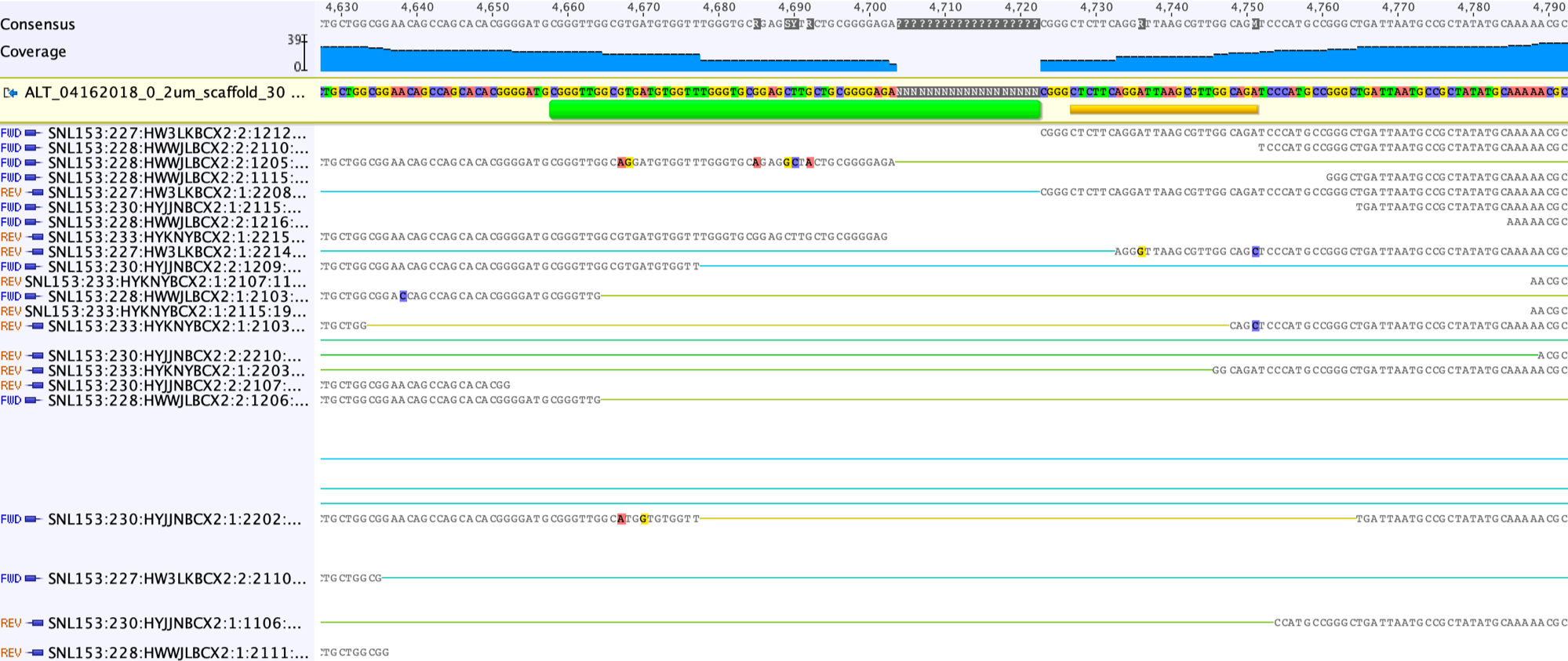Click FWD icon next to SNL153:227:HW3LKBCX2:2:2110
The width and height of the screenshot is (1568, 661).
pos(34,579)
